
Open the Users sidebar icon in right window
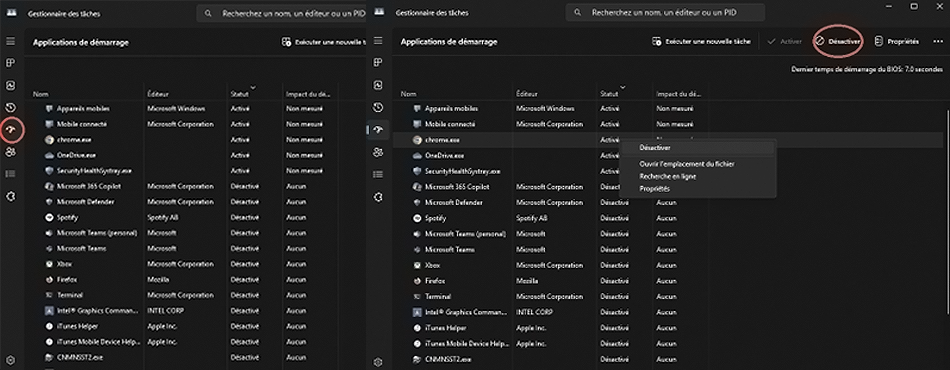click(x=378, y=152)
